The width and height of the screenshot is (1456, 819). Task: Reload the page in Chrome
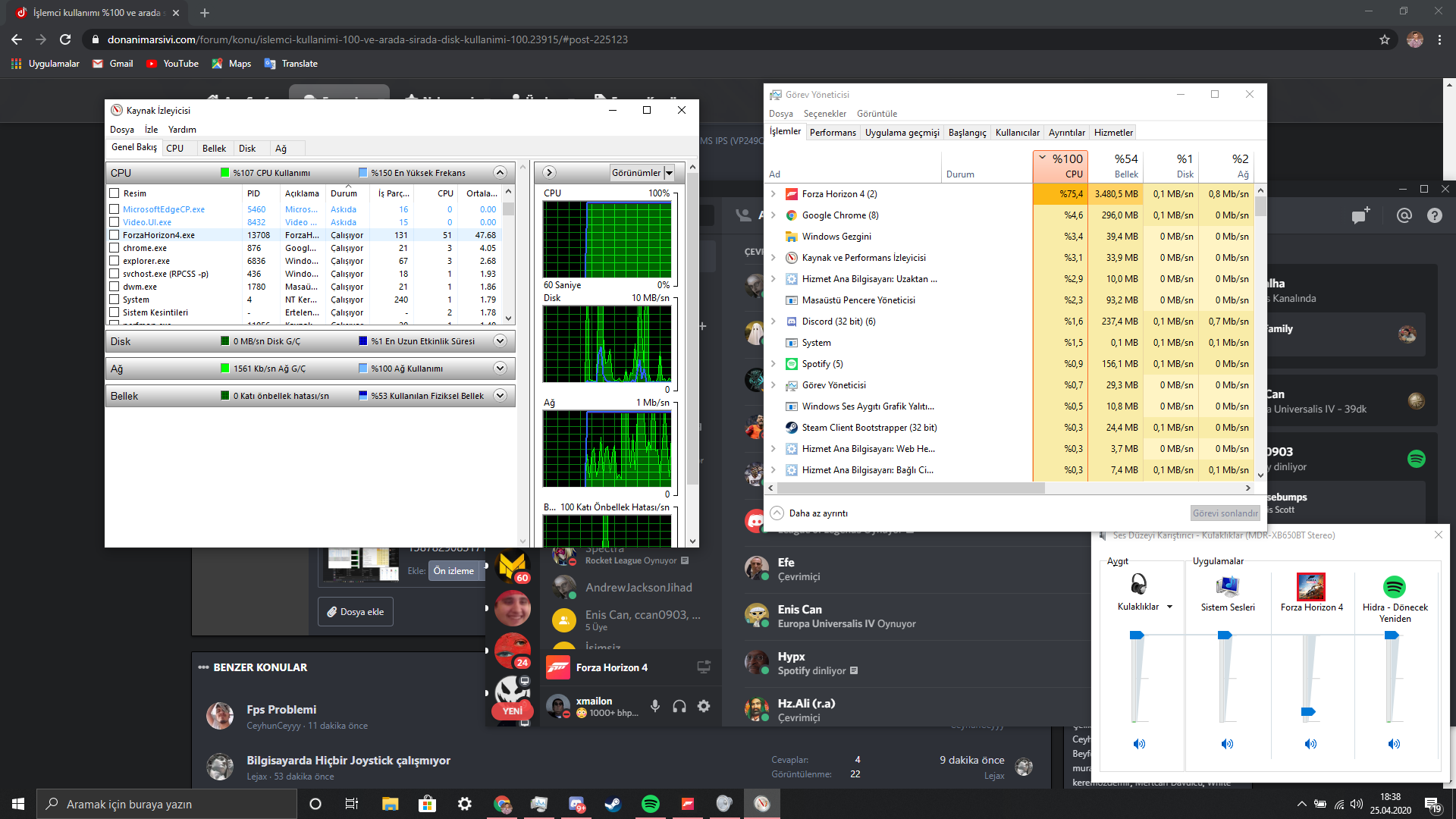pyautogui.click(x=65, y=39)
